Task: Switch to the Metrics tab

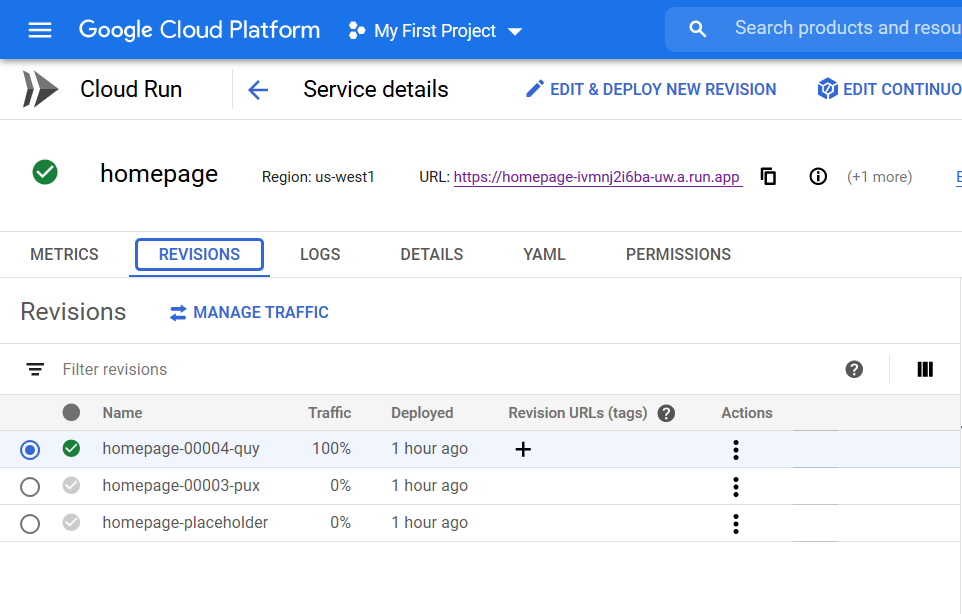Action: tap(64, 254)
